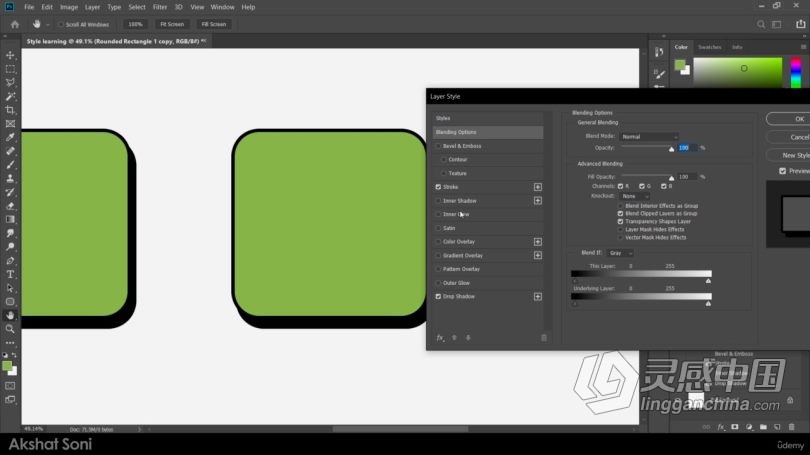
Task: Open the Filter menu
Action: pyautogui.click(x=160, y=7)
